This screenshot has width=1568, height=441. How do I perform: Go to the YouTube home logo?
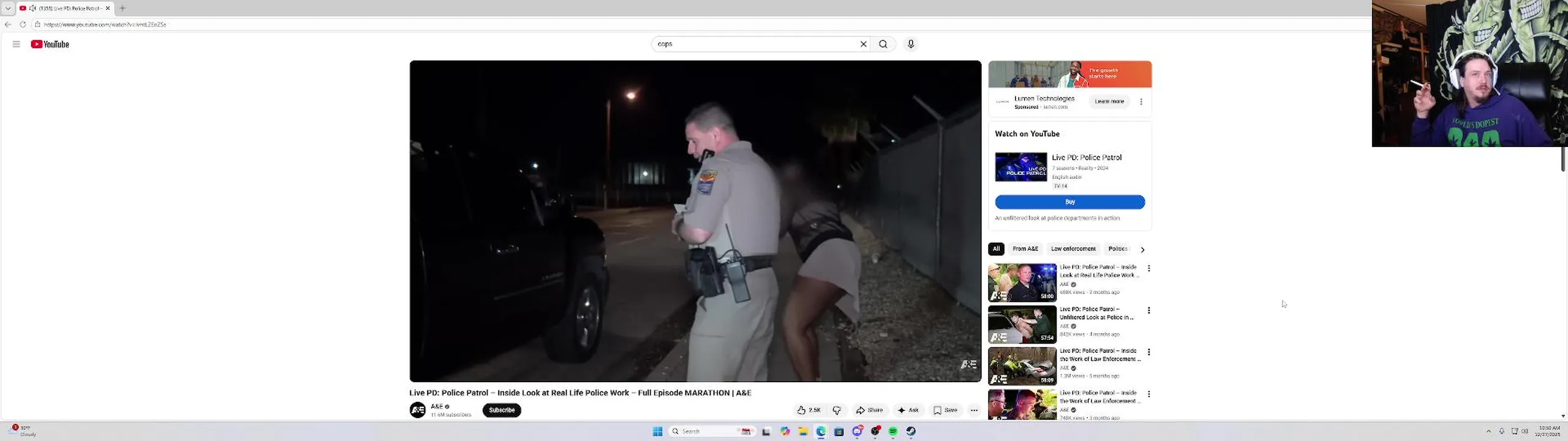click(50, 44)
